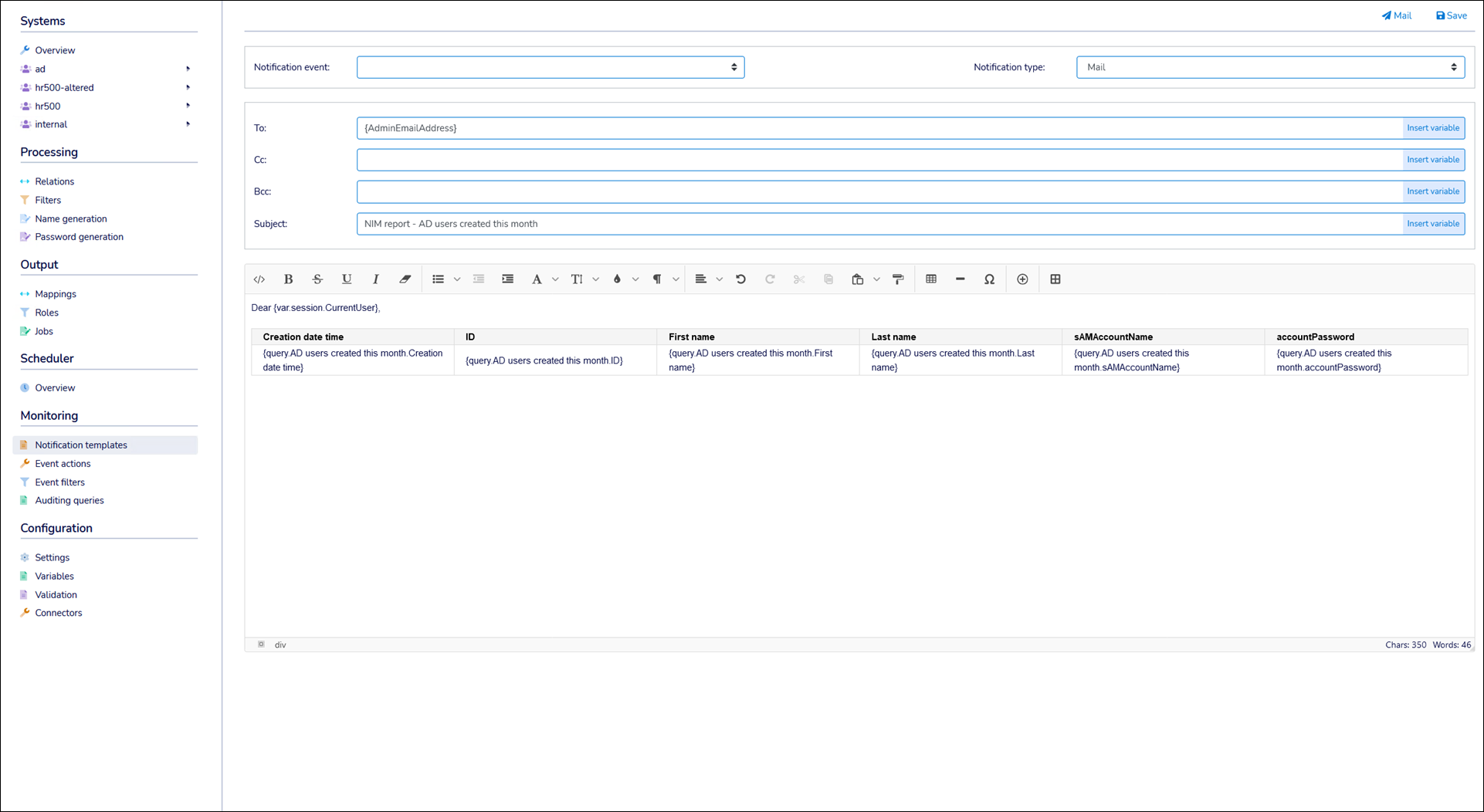Toggle underline formatting
This screenshot has height=812, width=1484.
347,279
